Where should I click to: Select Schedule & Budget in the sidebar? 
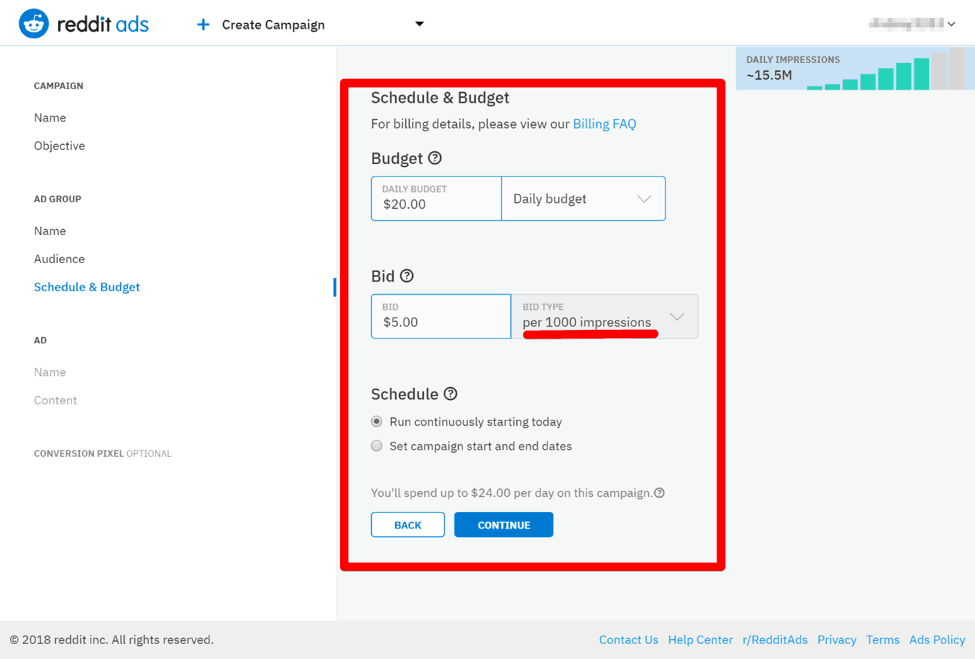click(87, 287)
